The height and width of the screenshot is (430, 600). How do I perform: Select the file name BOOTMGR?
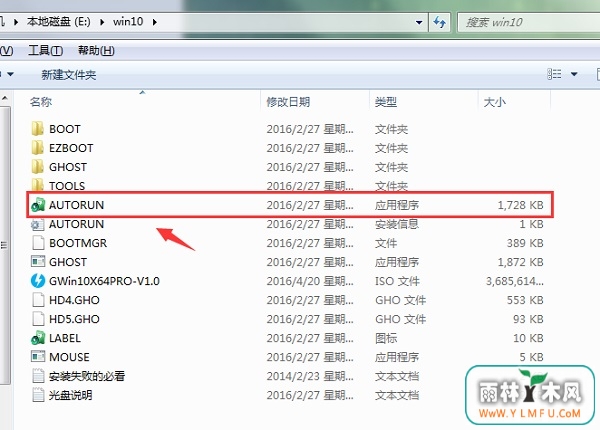[78, 243]
